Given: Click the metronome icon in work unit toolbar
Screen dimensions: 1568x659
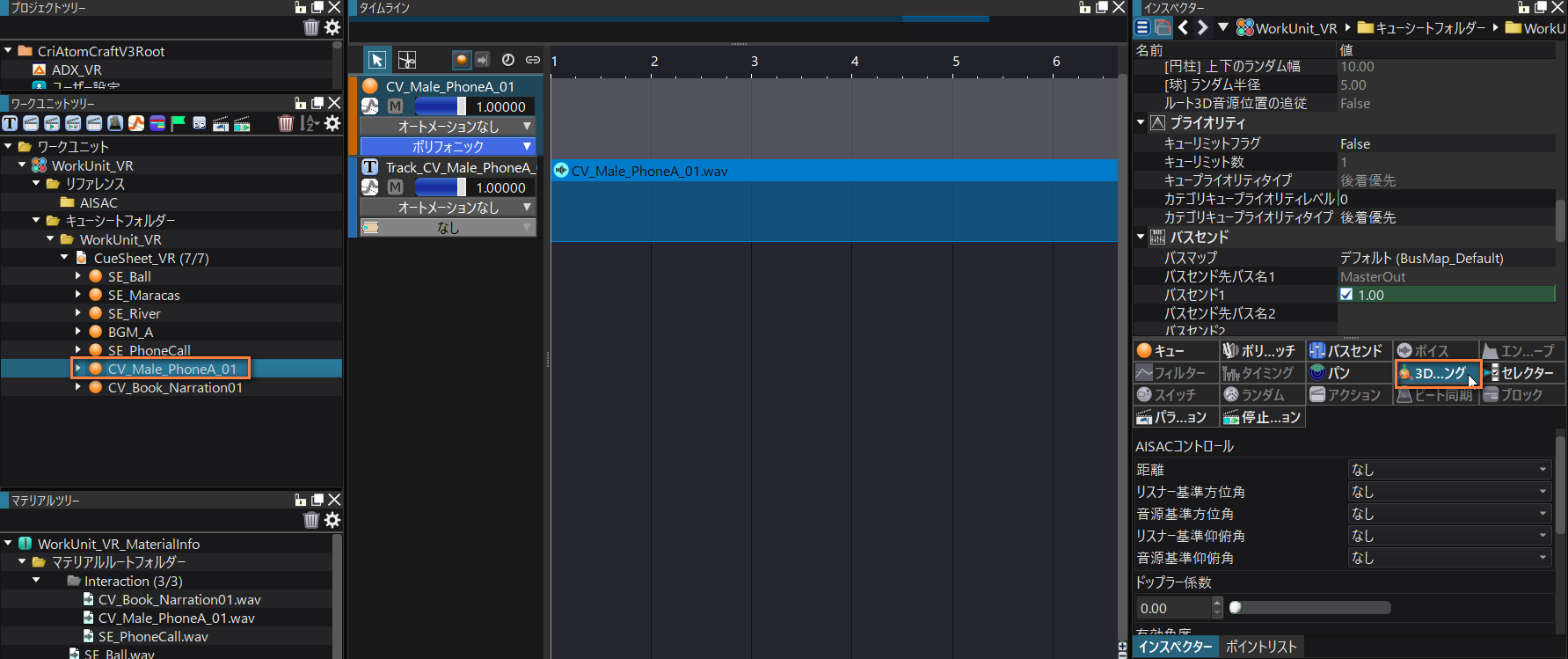Looking at the screenshot, I should (x=115, y=123).
